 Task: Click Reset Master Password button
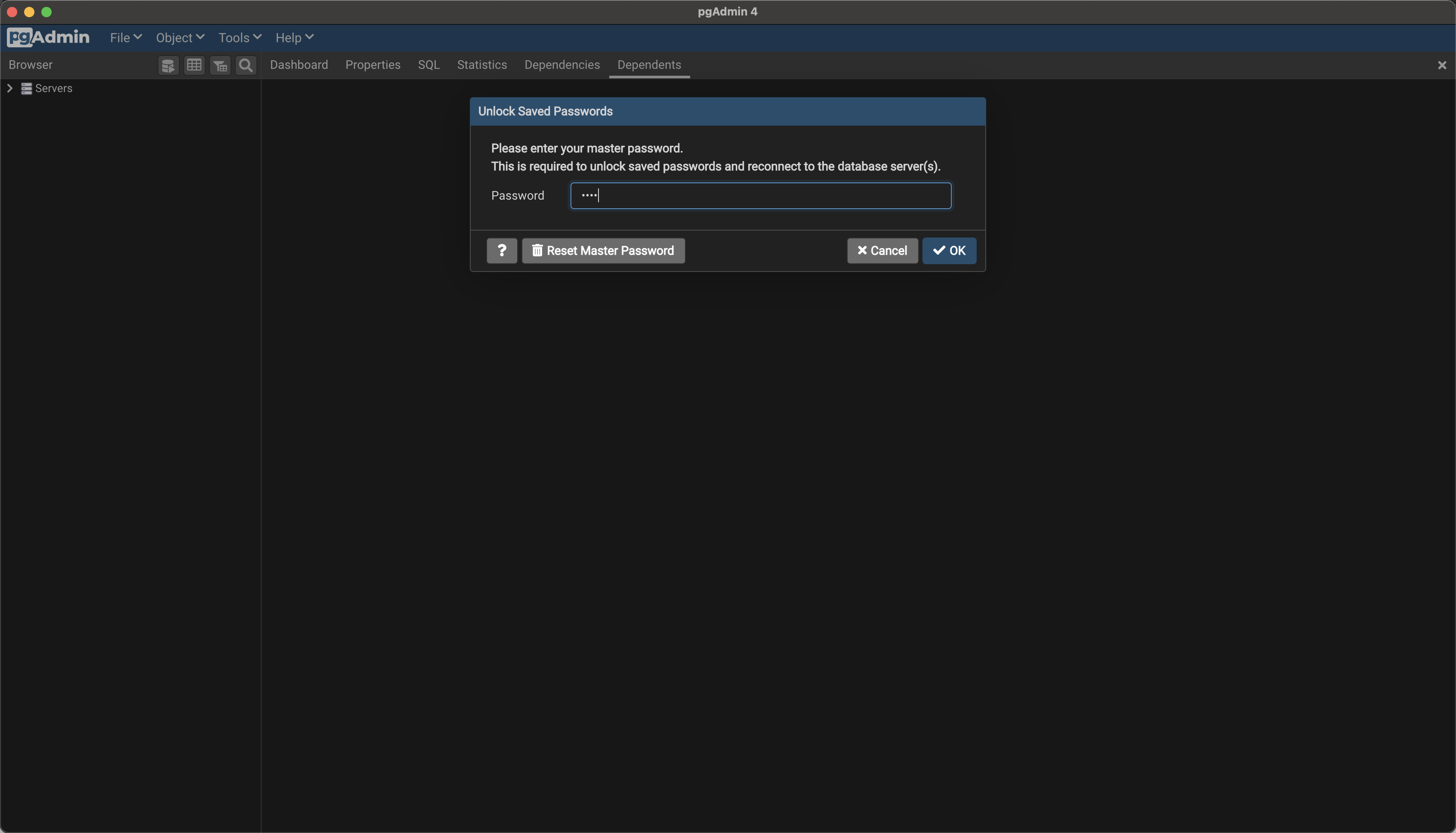point(603,250)
